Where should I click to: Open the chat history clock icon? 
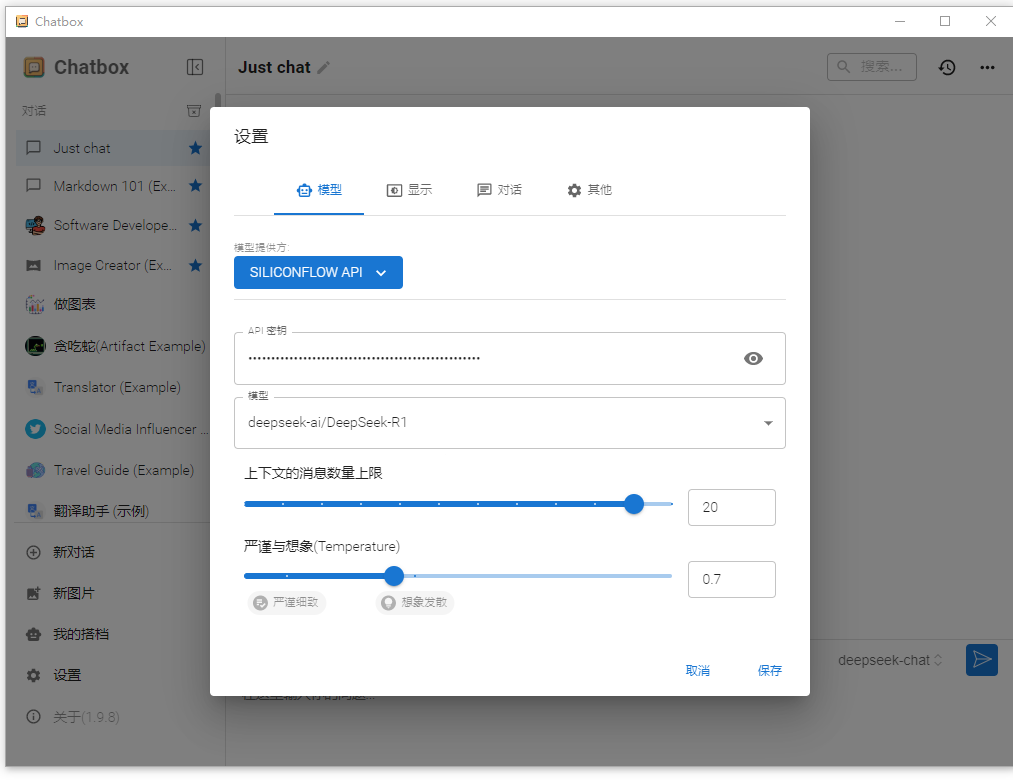click(947, 67)
